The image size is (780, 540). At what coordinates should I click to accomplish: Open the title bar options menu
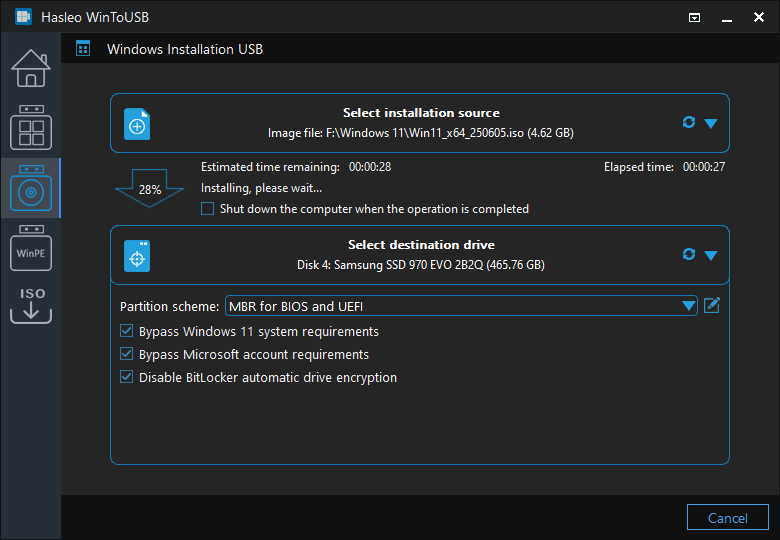(695, 17)
